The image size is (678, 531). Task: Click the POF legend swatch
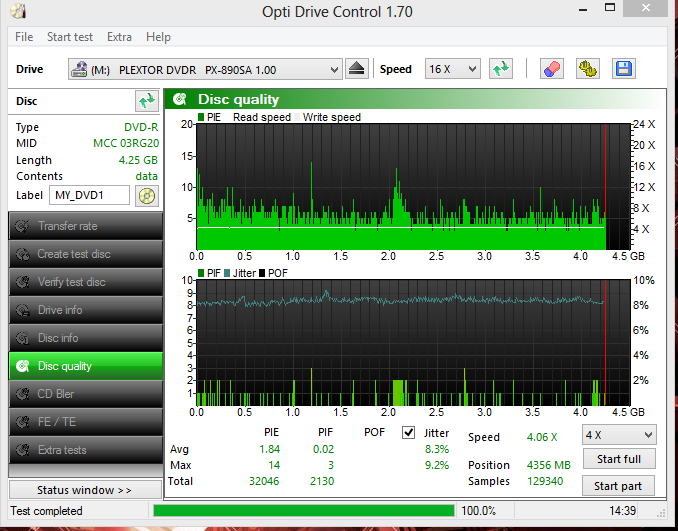pos(262,273)
